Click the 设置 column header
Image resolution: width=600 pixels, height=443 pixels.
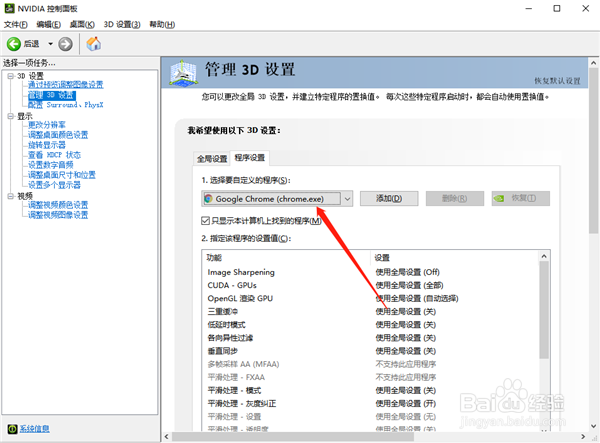tap(455, 258)
